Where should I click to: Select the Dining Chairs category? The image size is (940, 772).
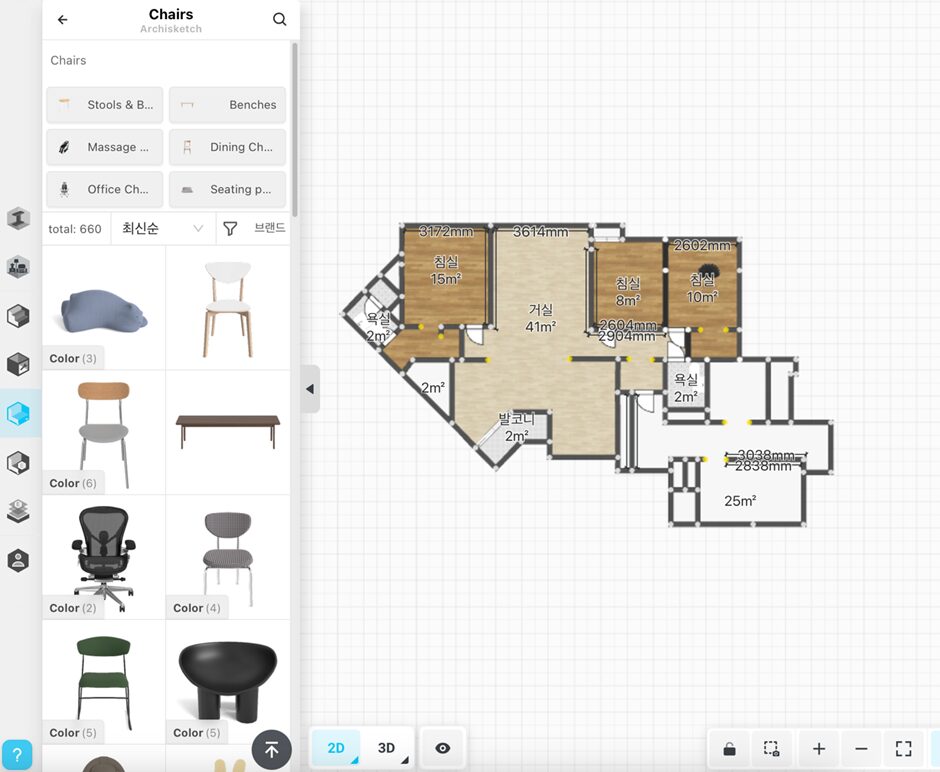(x=227, y=147)
